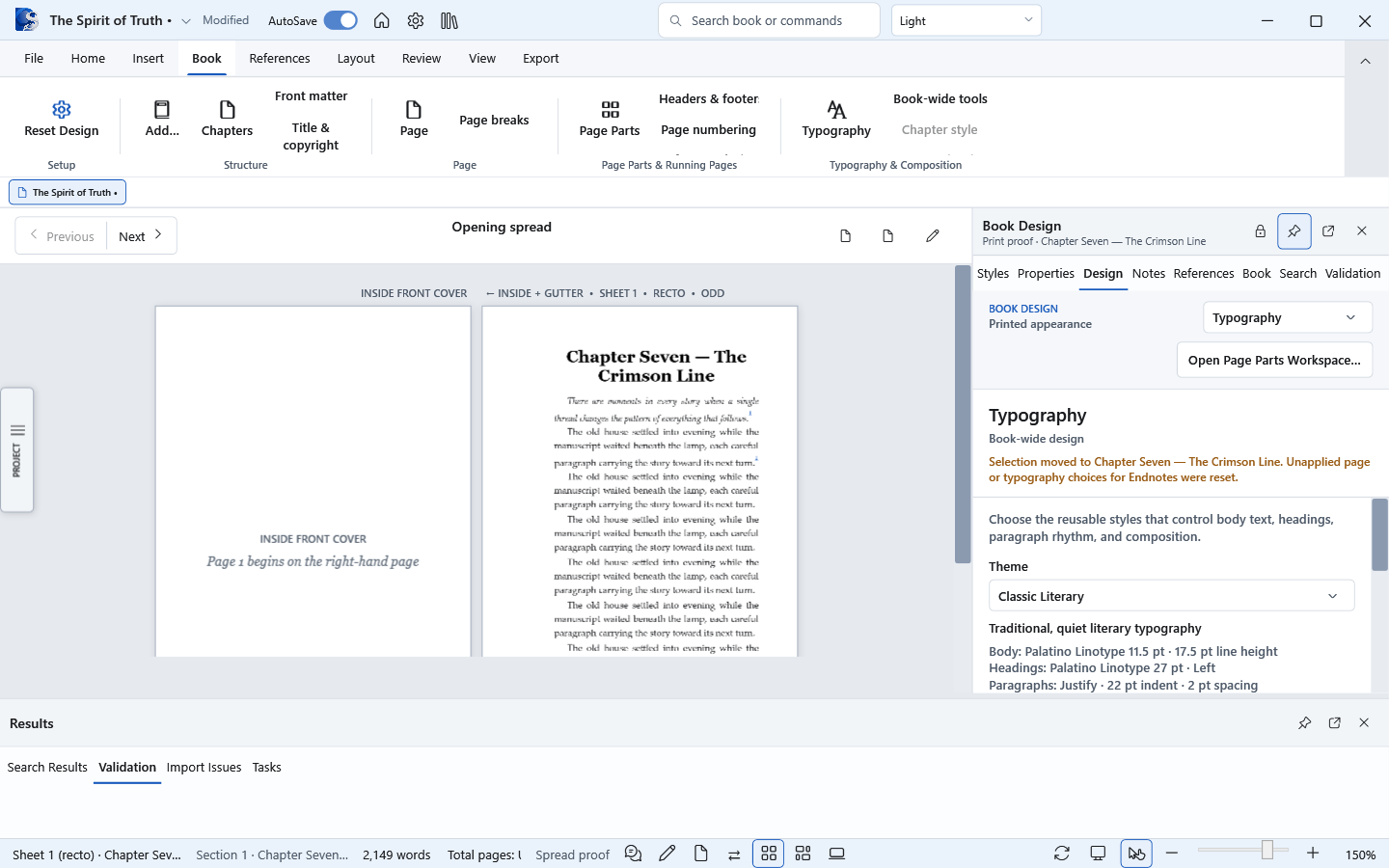The height and width of the screenshot is (868, 1389).
Task: Click the pencil edit icon above spread
Action: (933, 235)
